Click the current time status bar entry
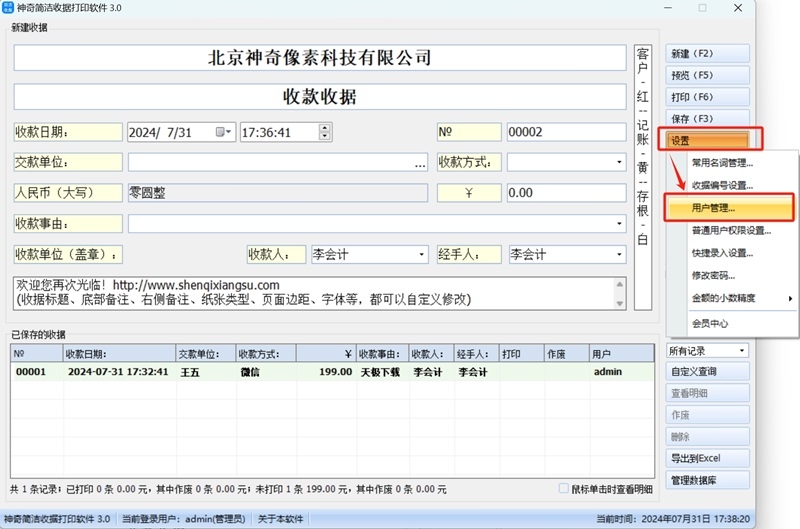Screen dimensions: 800x529 673,519
